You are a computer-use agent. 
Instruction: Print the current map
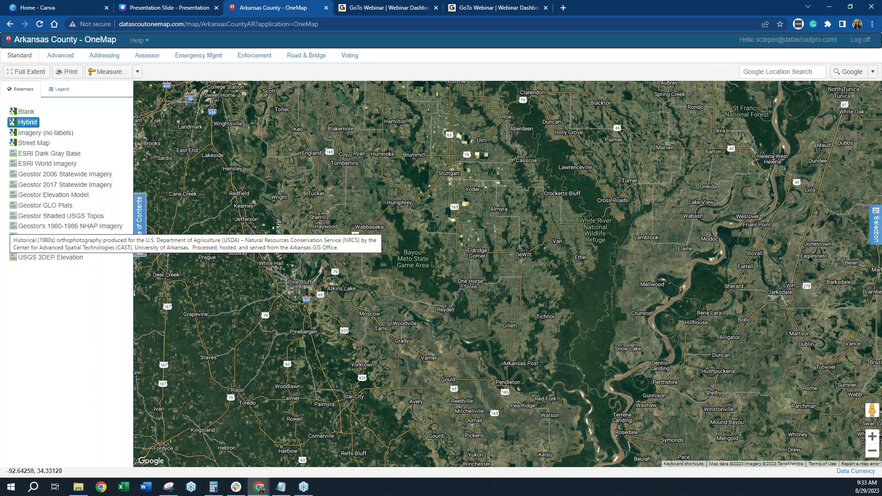[x=67, y=71]
